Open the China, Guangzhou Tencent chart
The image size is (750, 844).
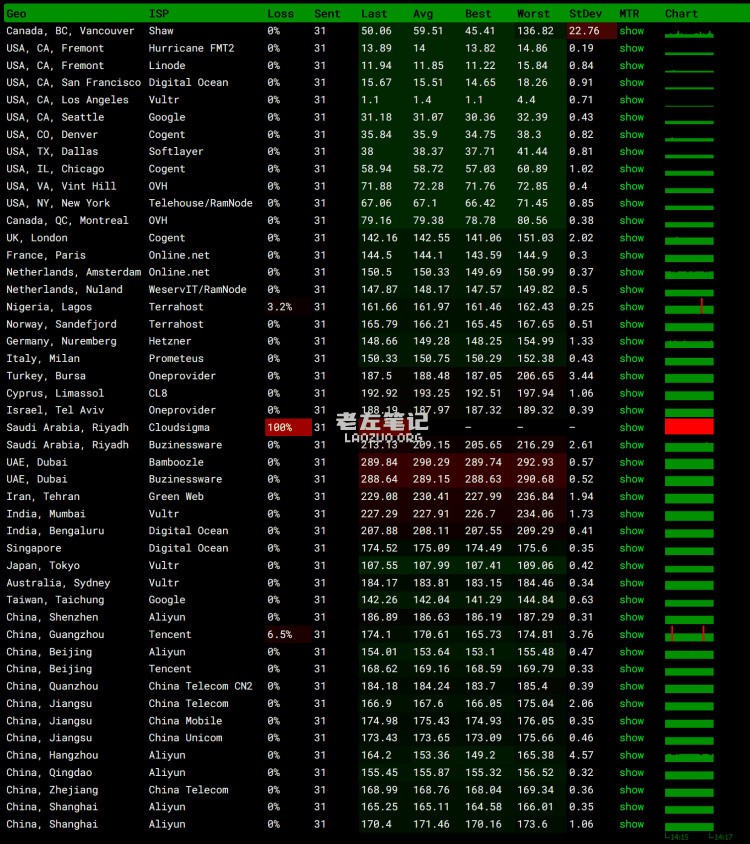(x=689, y=634)
